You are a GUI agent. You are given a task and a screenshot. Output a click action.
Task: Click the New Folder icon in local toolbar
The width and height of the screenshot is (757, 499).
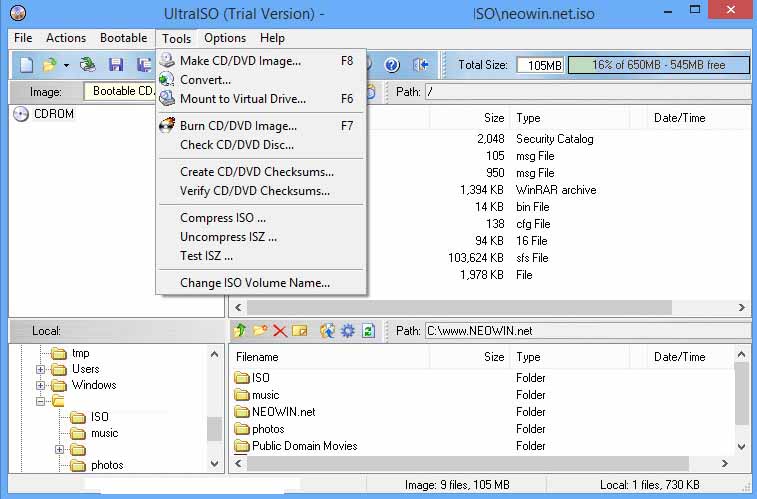click(x=260, y=331)
